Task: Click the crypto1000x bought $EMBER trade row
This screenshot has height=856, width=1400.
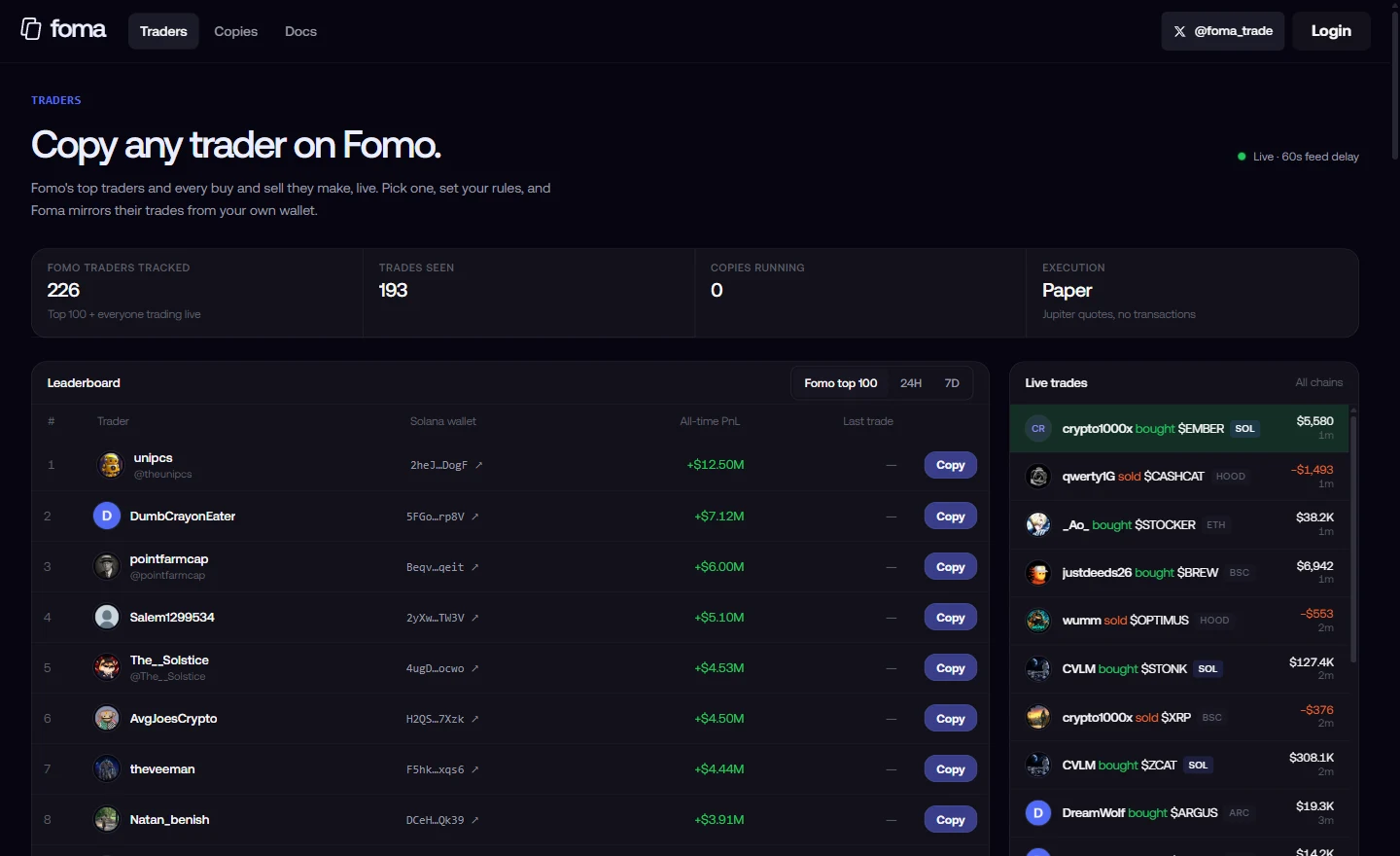Action: click(1179, 429)
